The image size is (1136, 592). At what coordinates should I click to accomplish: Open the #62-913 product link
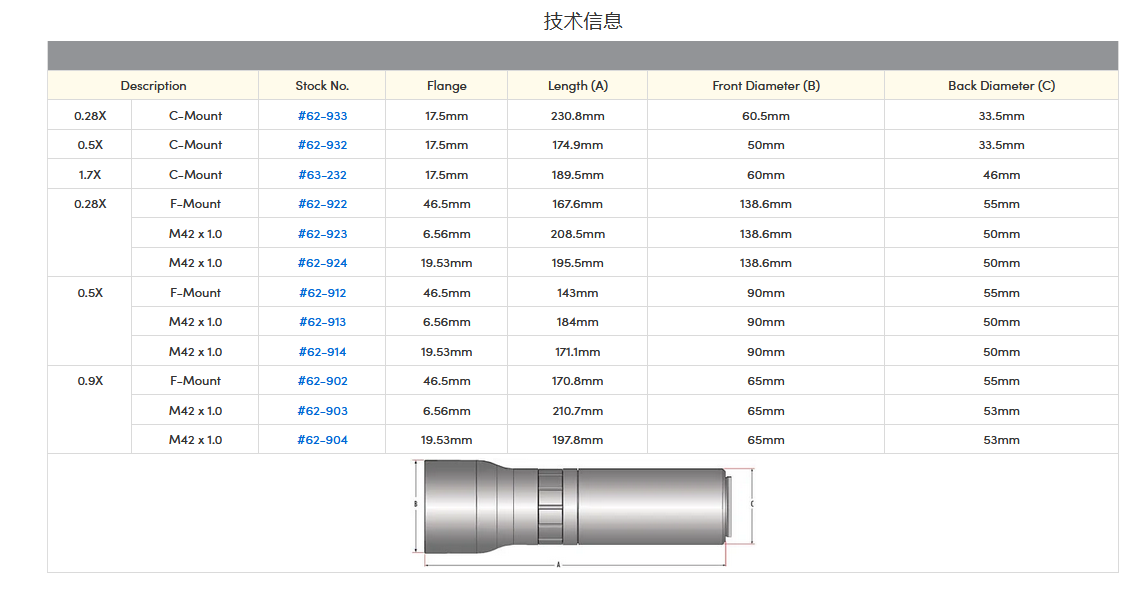point(322,322)
